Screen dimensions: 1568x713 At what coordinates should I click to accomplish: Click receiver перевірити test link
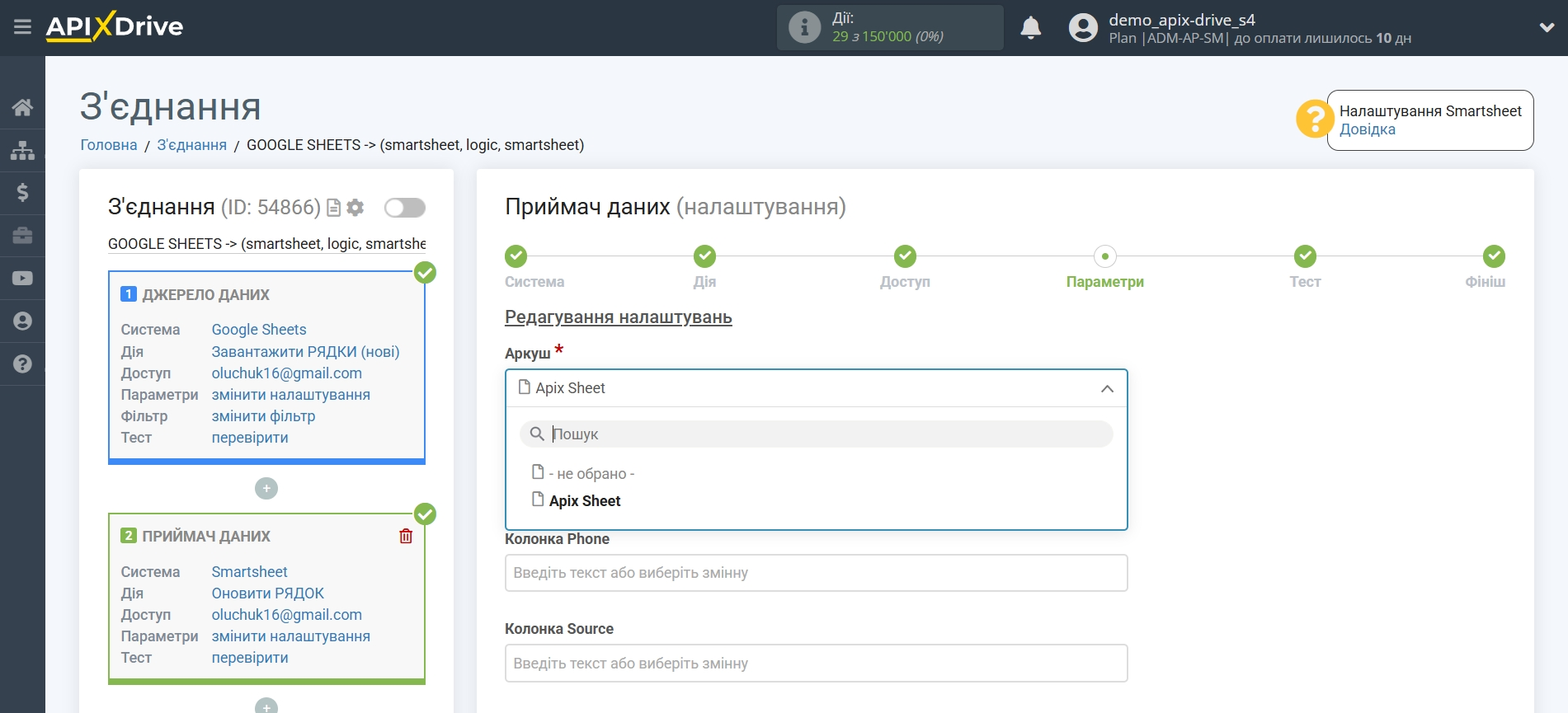tap(250, 658)
